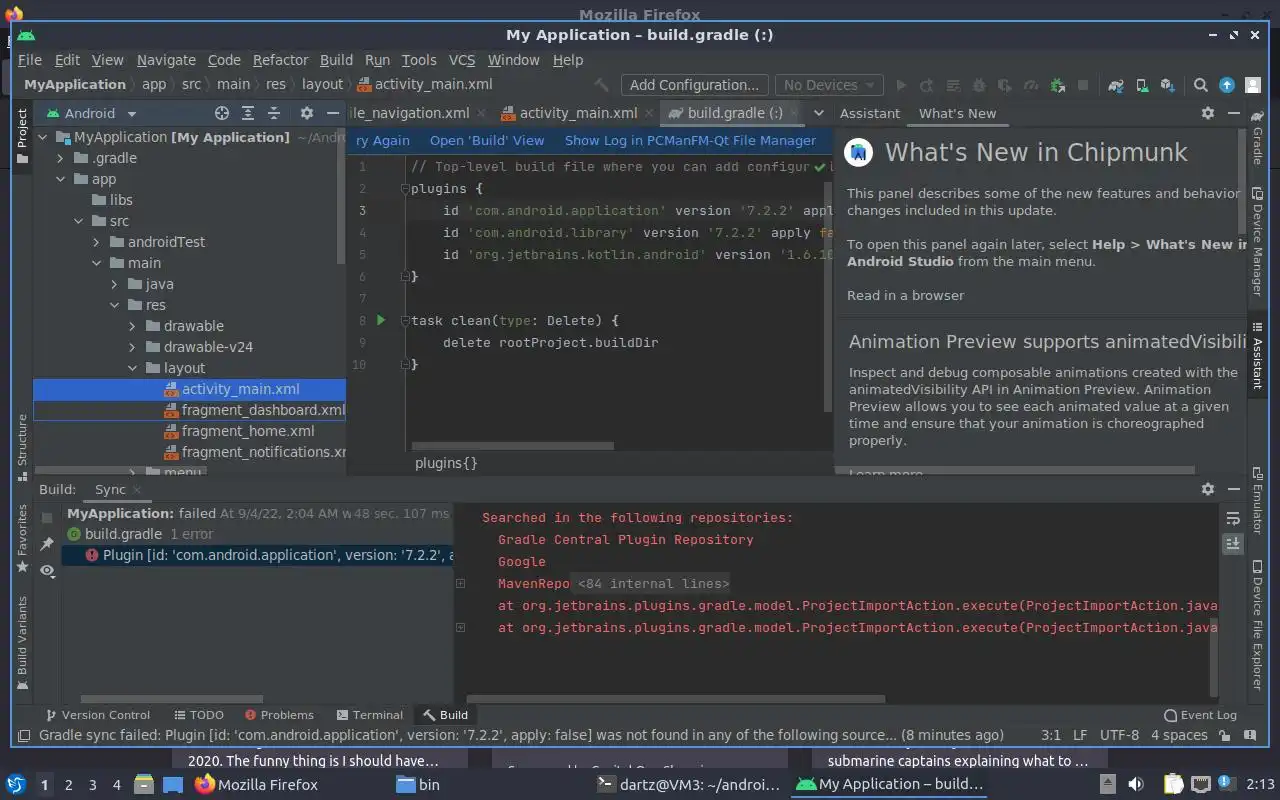Toggle the Project side tool window tab
The image size is (1280, 800).
tap(22, 135)
